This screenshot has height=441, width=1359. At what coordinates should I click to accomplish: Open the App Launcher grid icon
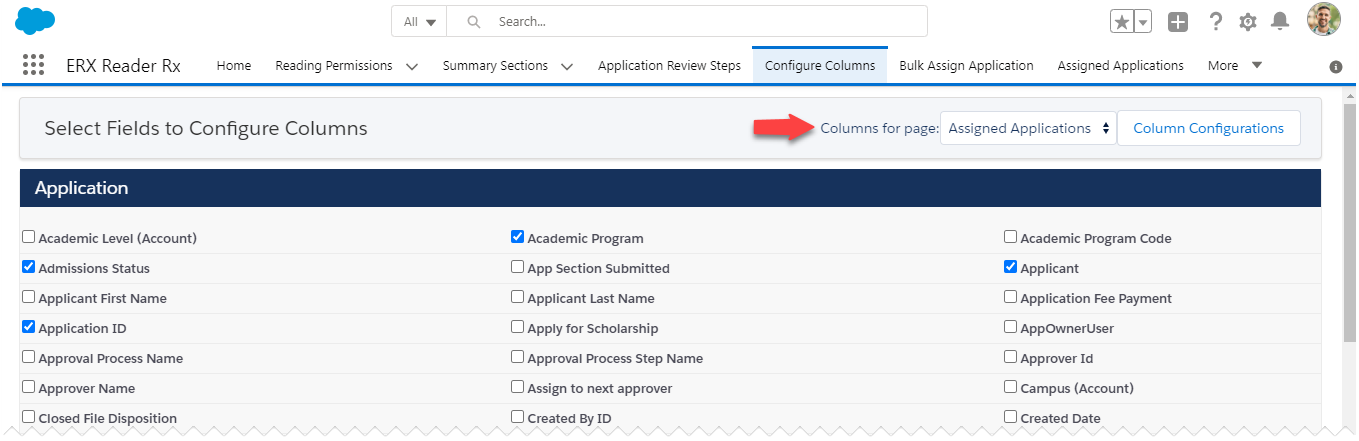(34, 65)
